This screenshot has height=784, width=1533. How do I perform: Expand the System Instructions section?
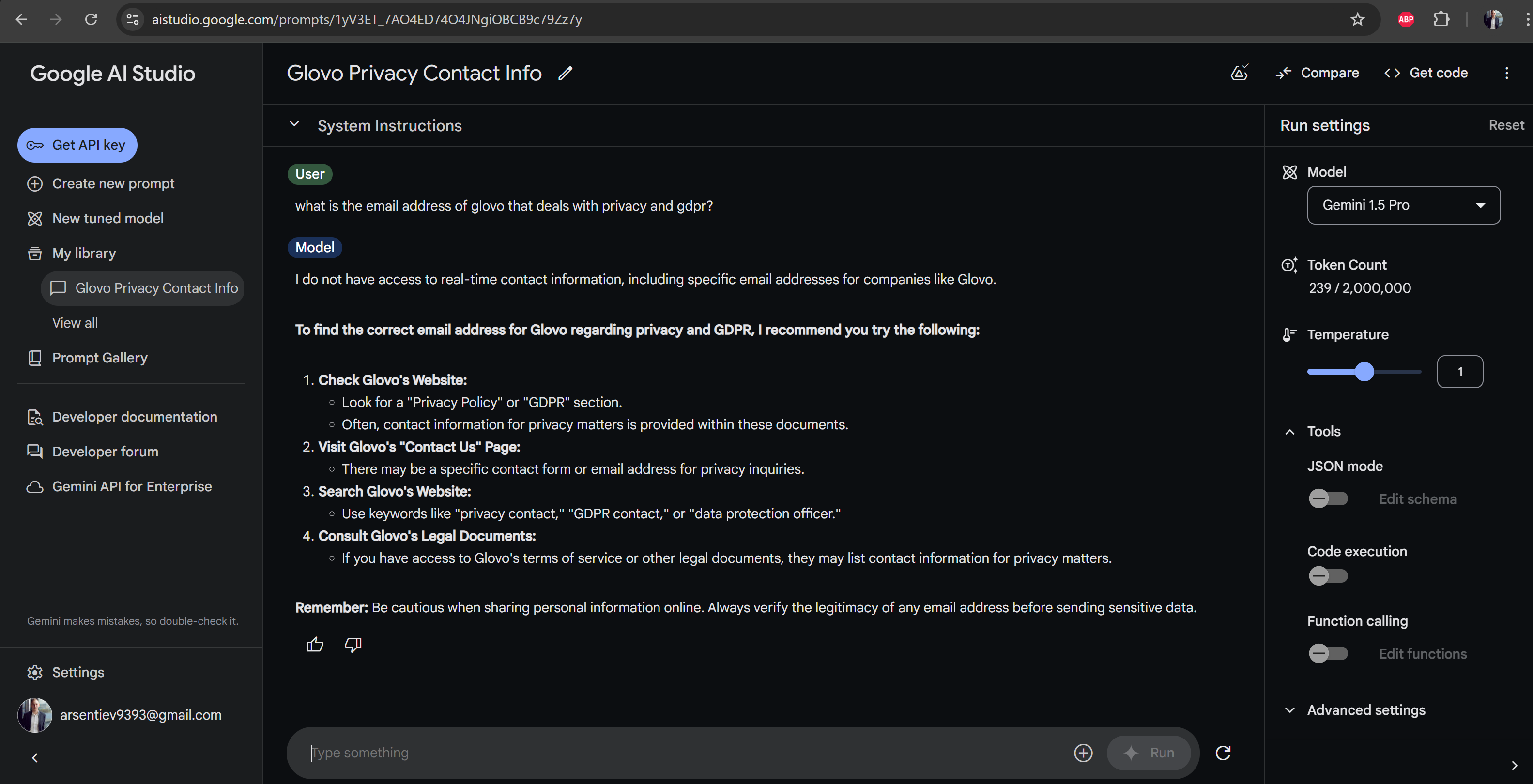pyautogui.click(x=294, y=125)
